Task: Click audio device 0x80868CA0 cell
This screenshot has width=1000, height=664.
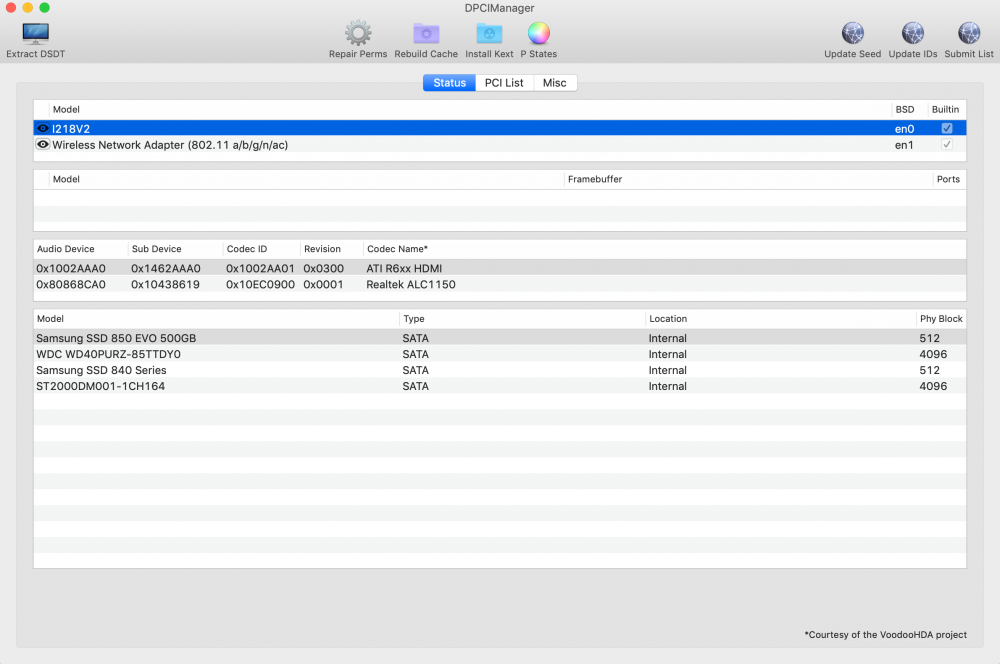Action: (x=71, y=284)
